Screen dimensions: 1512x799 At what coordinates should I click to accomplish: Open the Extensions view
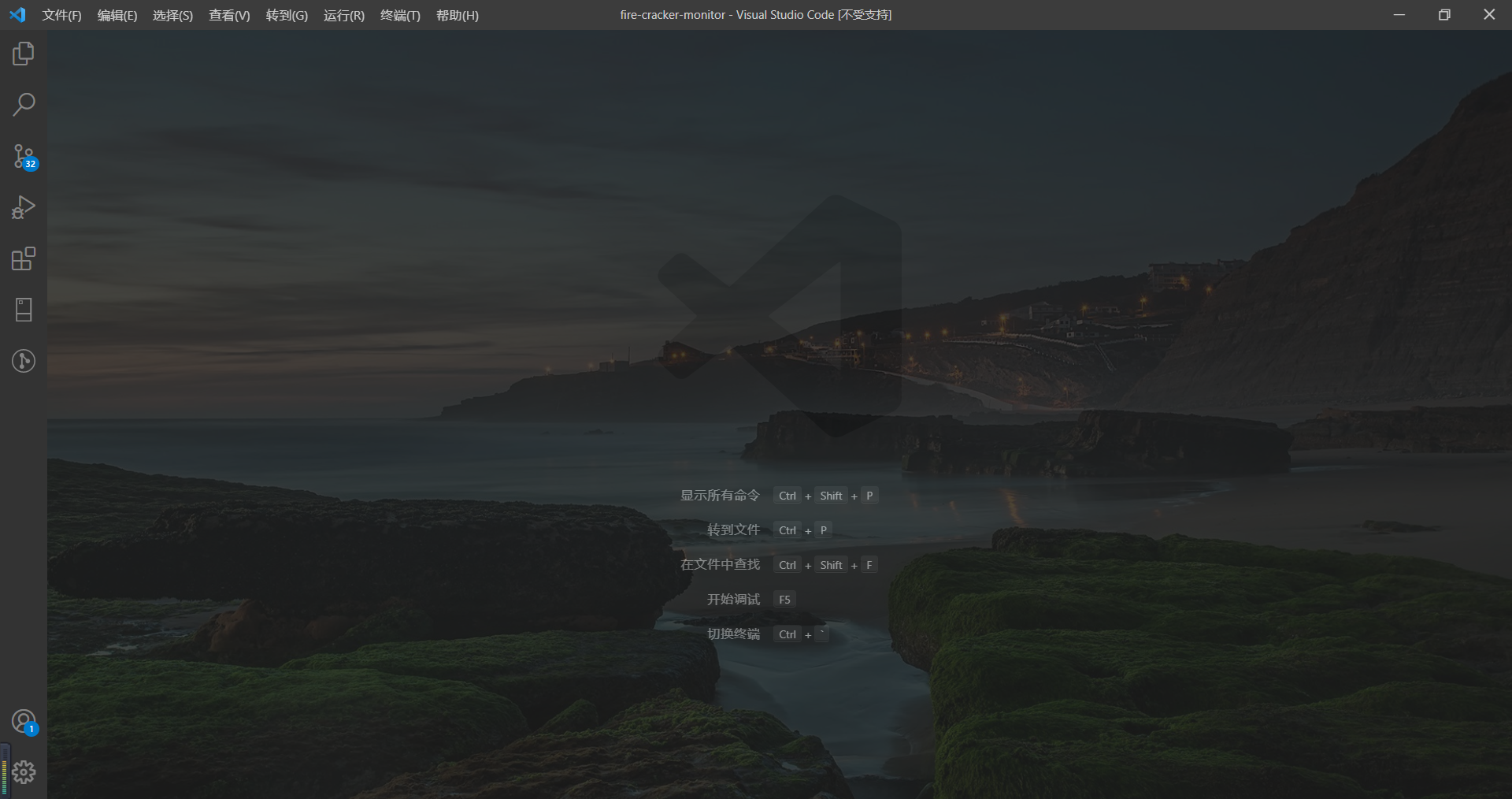click(24, 258)
